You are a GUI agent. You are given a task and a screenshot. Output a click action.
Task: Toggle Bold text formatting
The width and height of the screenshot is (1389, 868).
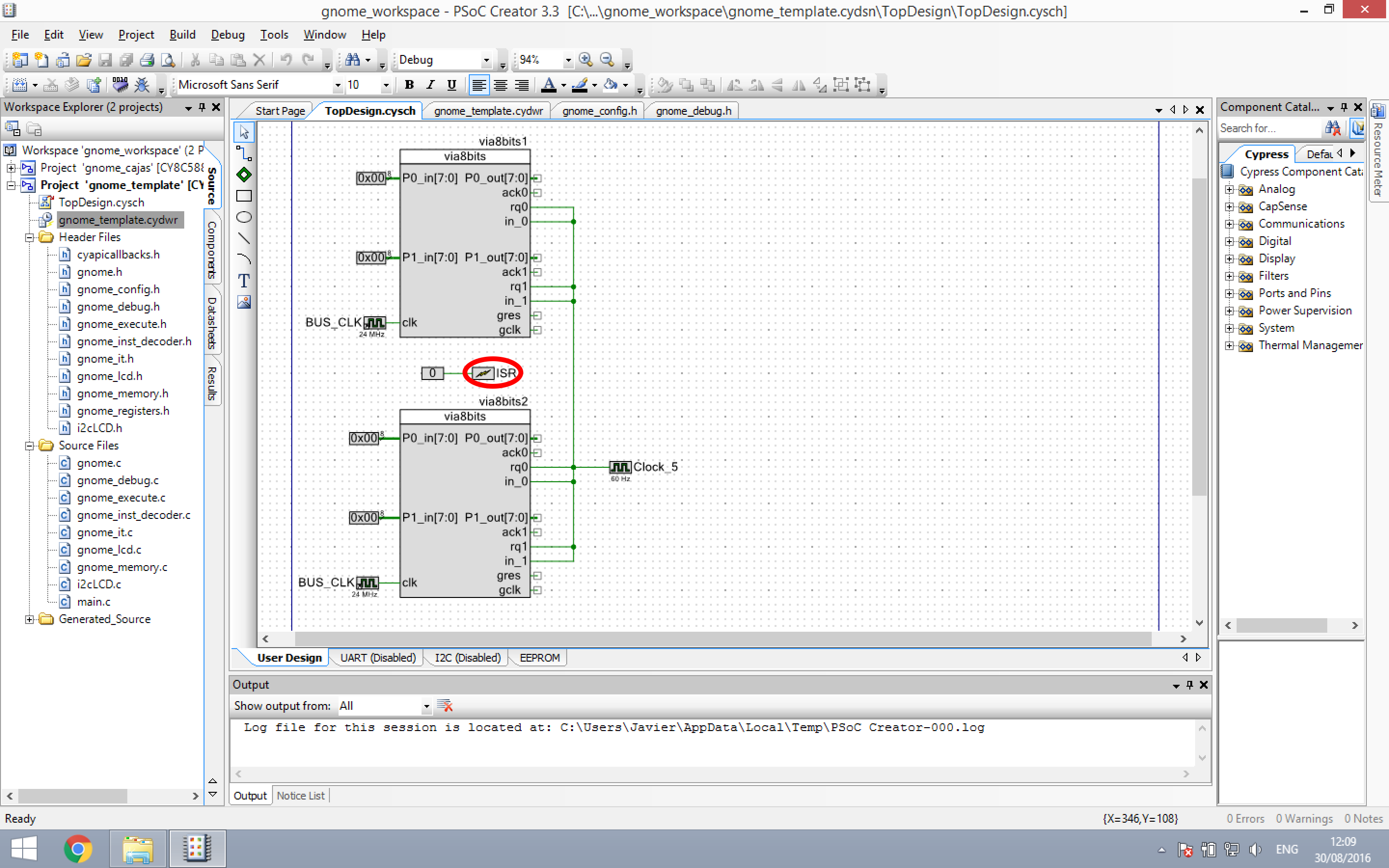point(409,85)
